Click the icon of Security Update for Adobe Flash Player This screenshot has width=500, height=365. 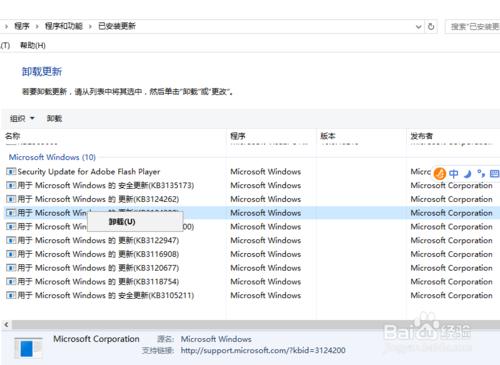11,172
